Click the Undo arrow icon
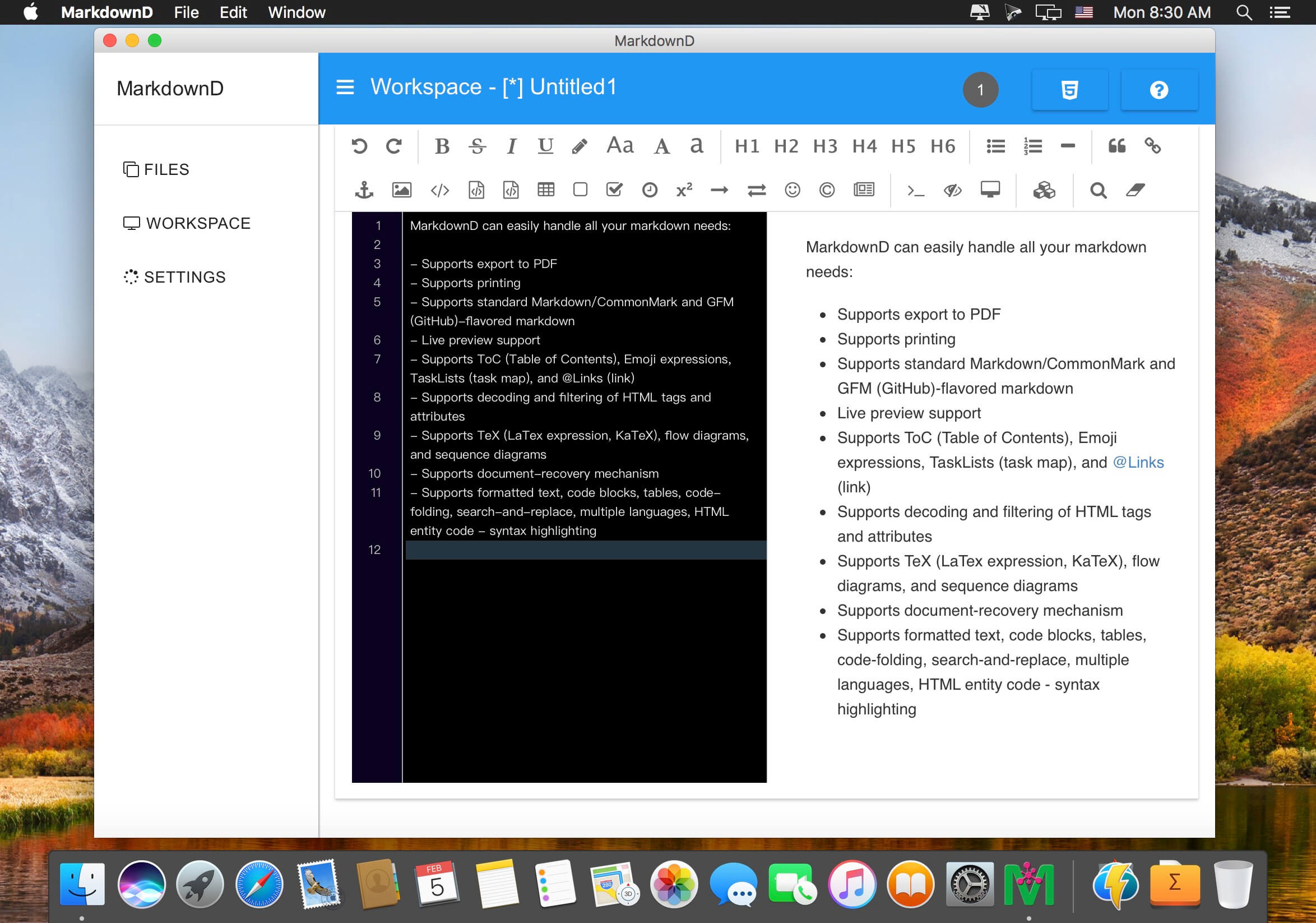Screen dimensions: 1316x923 pyautogui.click(x=359, y=146)
